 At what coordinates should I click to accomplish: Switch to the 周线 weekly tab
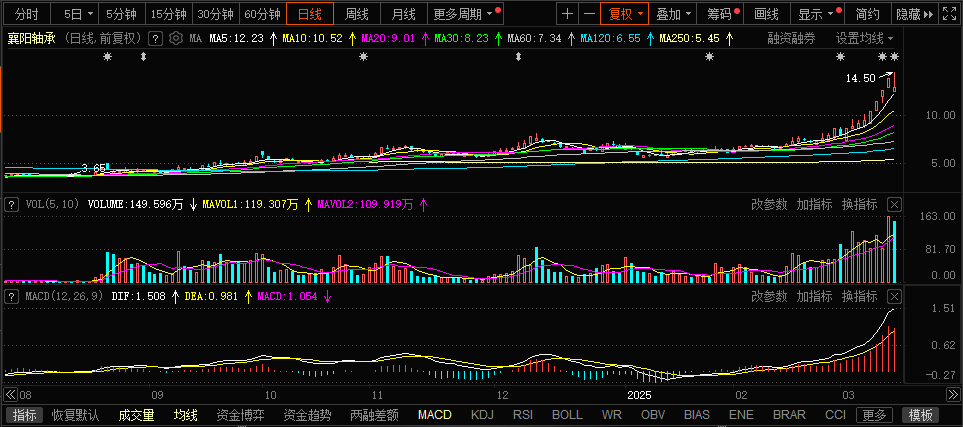357,14
